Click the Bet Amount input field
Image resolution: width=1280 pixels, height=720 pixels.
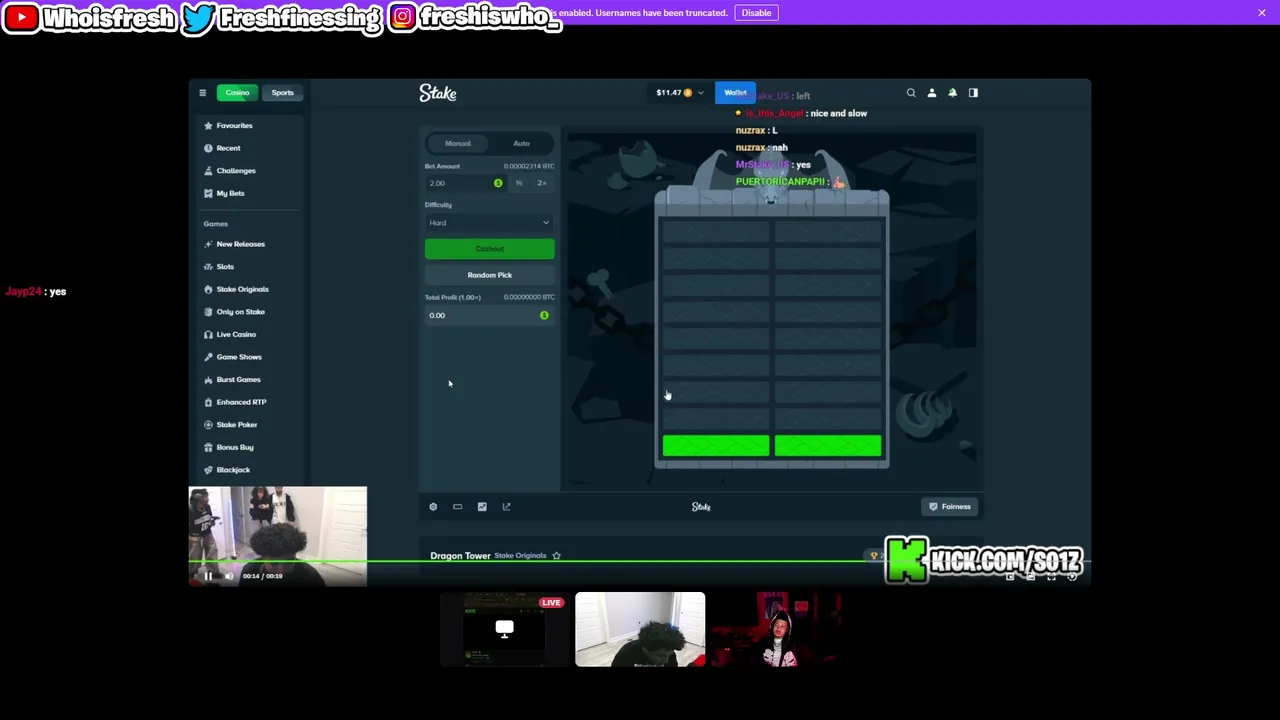pos(466,183)
